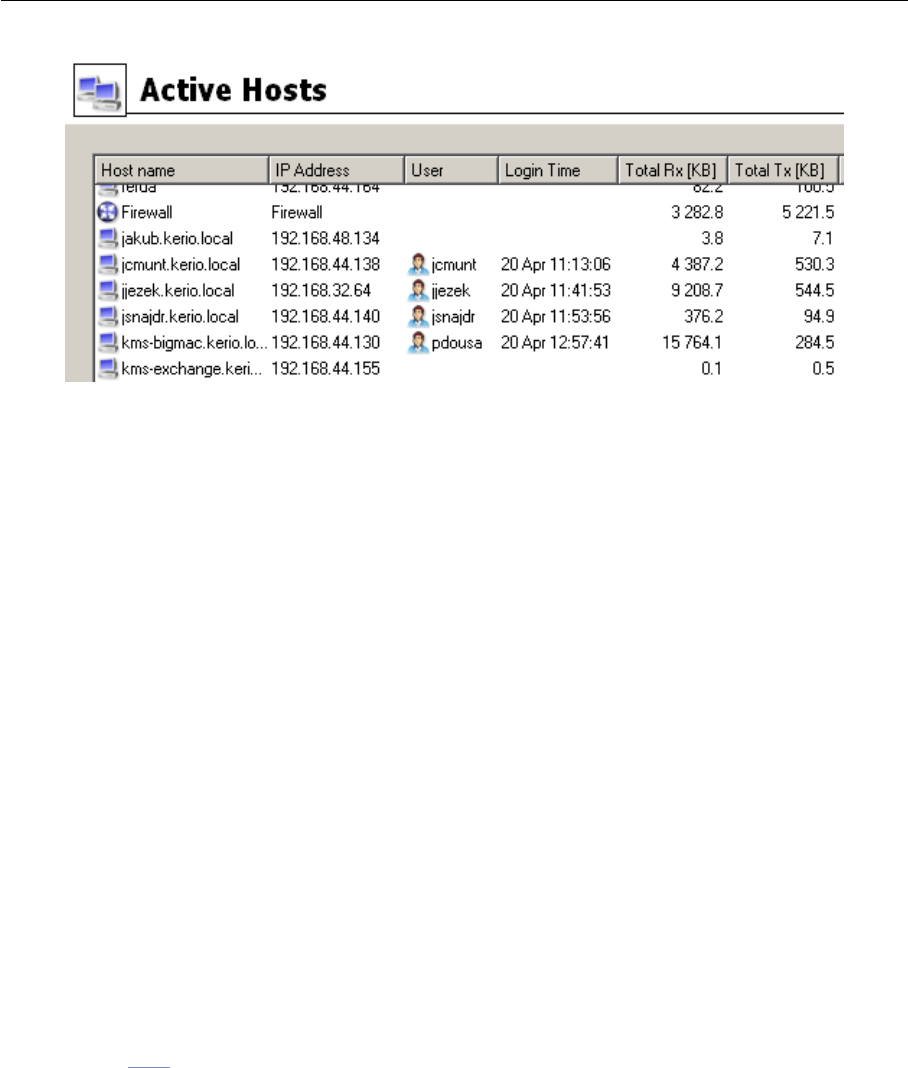The width and height of the screenshot is (908, 1068).
Task: Click the user icon beside jcmunt
Action: [x=418, y=264]
